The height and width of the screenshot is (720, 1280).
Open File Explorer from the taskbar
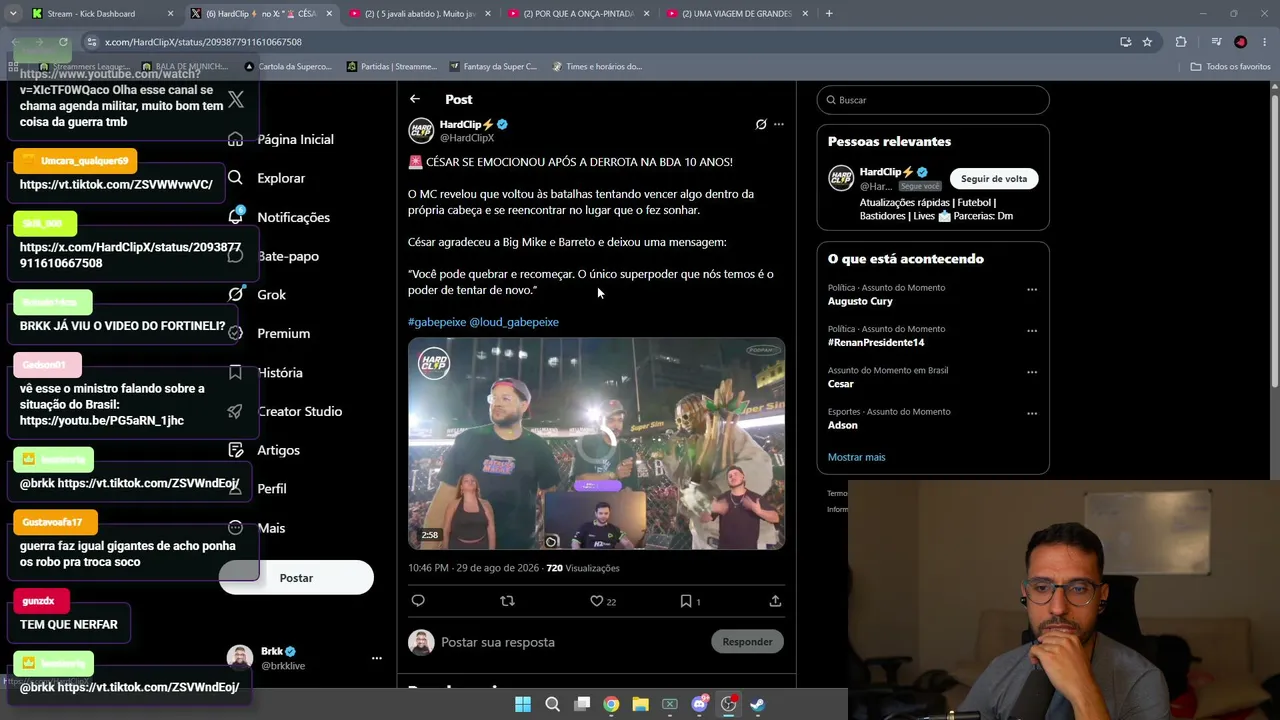tap(640, 704)
